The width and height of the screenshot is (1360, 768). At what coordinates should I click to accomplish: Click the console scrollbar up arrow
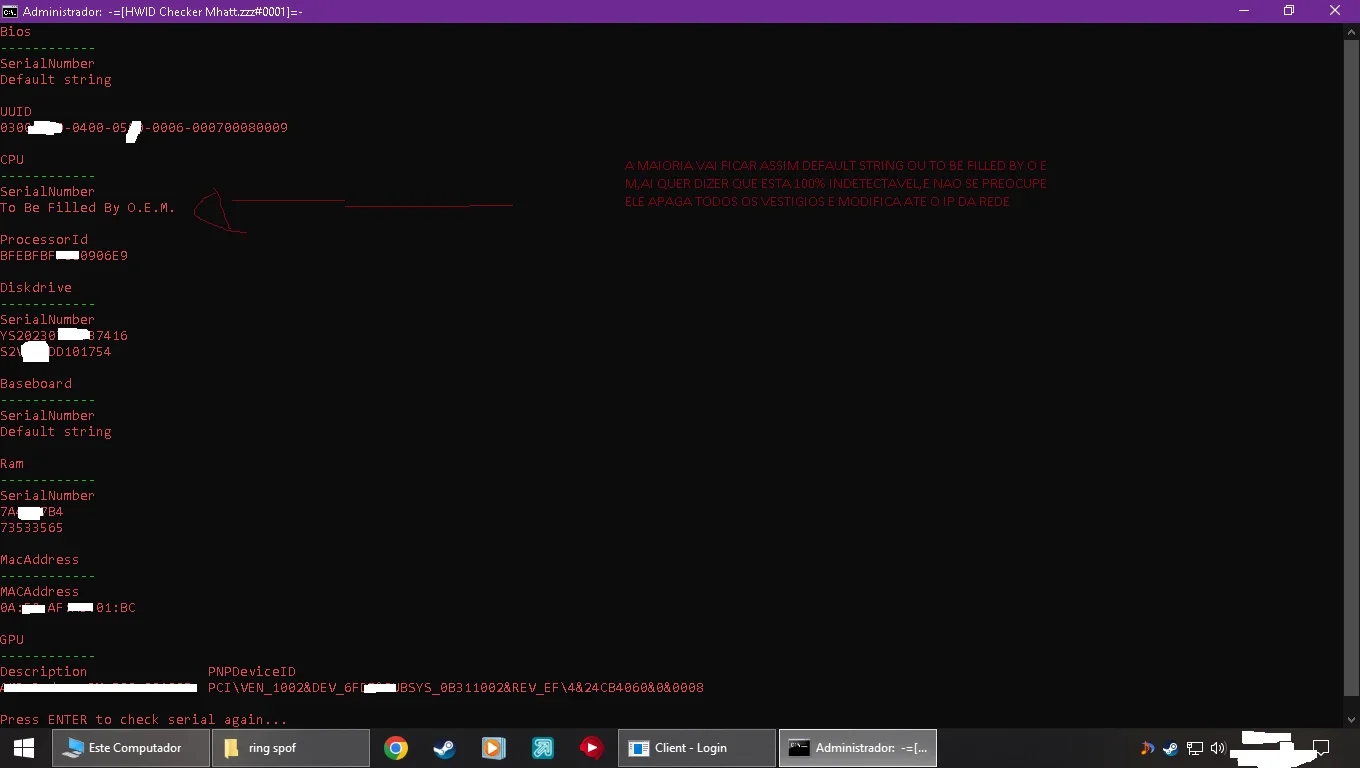click(1351, 32)
